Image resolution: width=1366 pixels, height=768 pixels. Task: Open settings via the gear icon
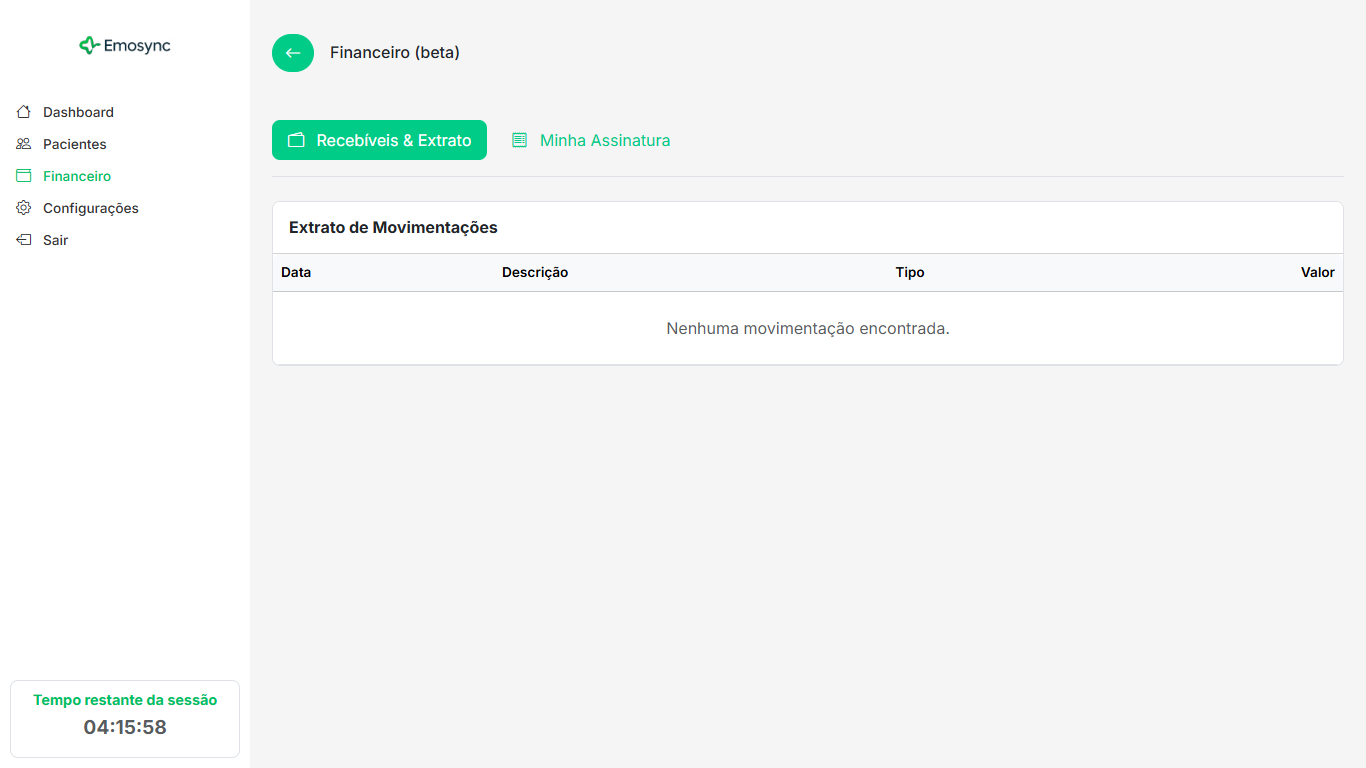click(22, 207)
